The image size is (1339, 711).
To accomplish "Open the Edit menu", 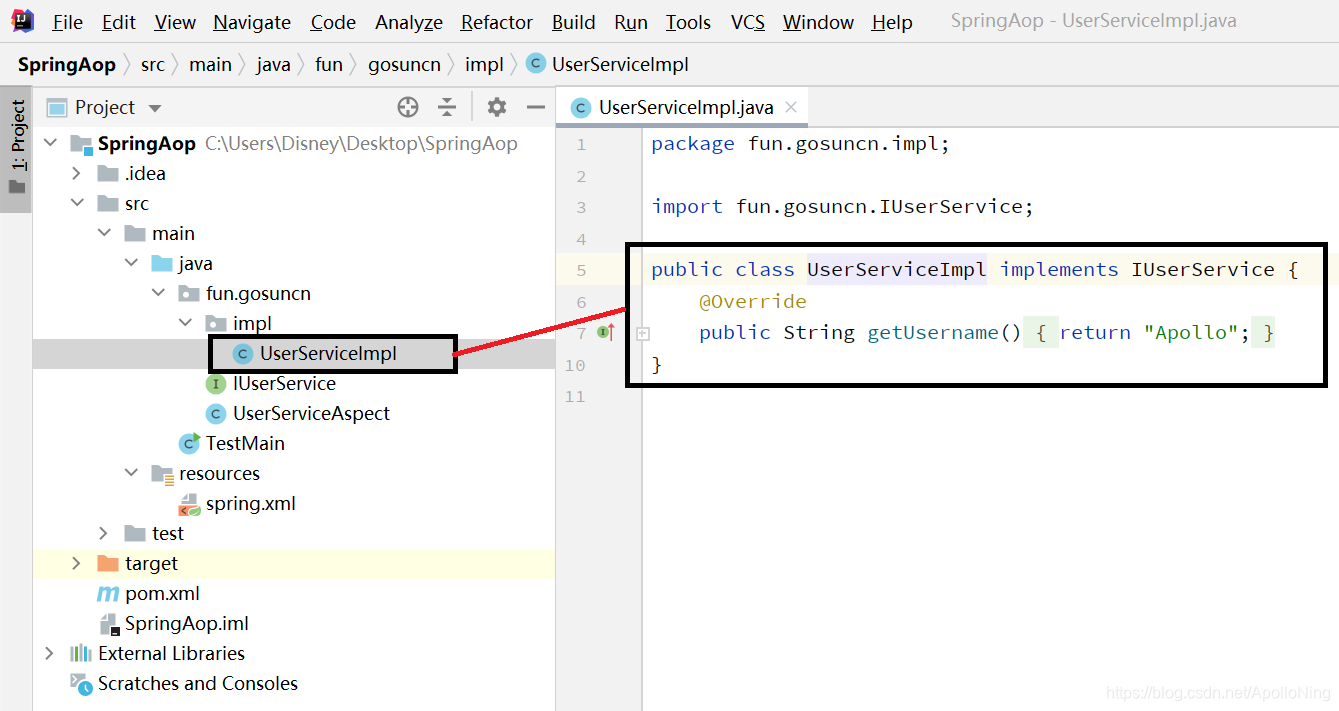I will pyautogui.click(x=119, y=22).
